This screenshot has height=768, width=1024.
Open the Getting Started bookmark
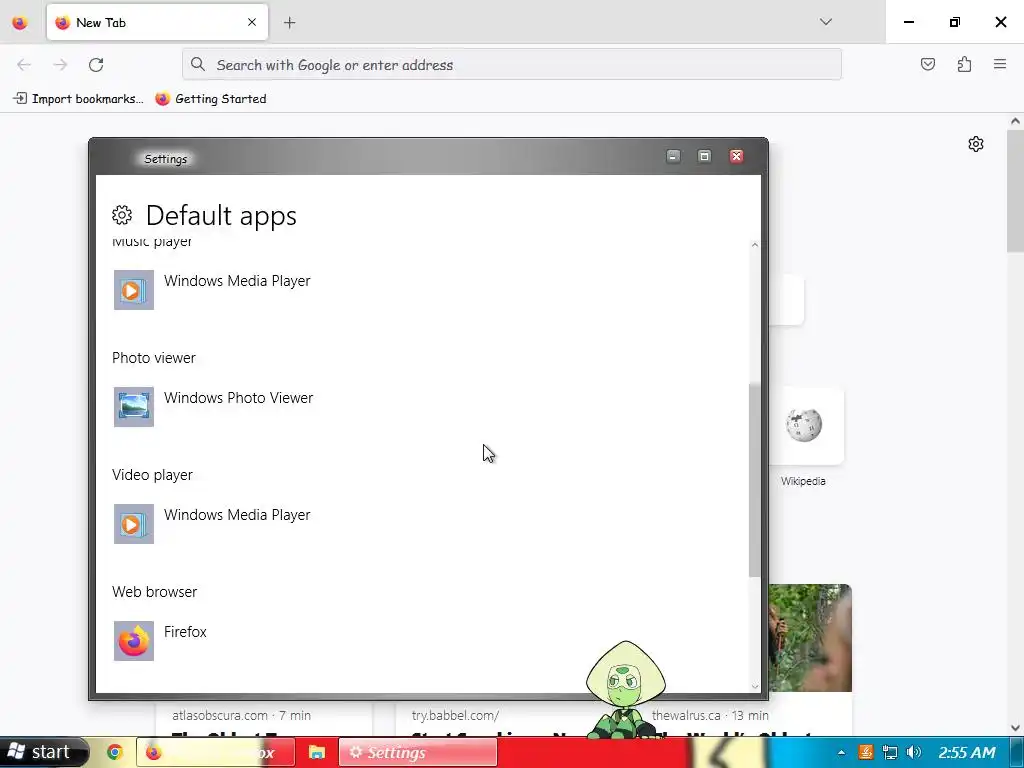click(x=211, y=99)
